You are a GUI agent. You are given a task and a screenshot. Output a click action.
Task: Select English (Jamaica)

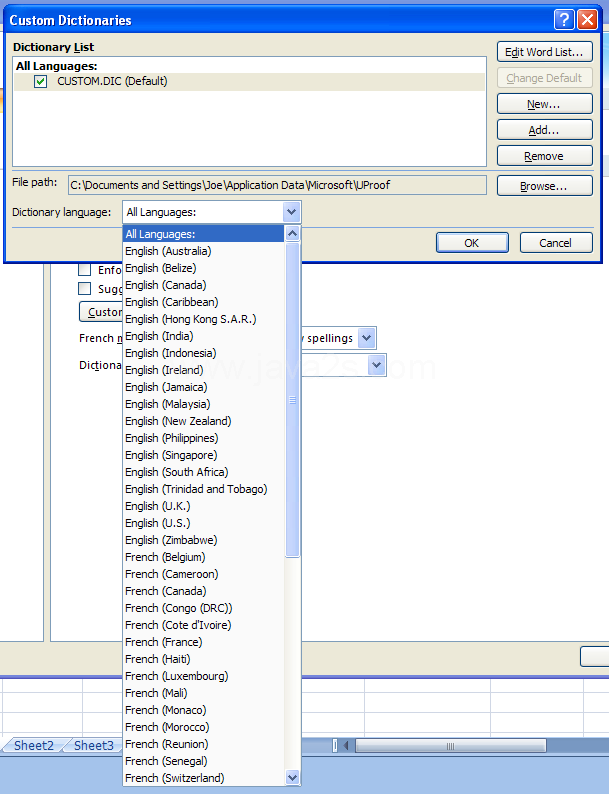[x=204, y=387]
